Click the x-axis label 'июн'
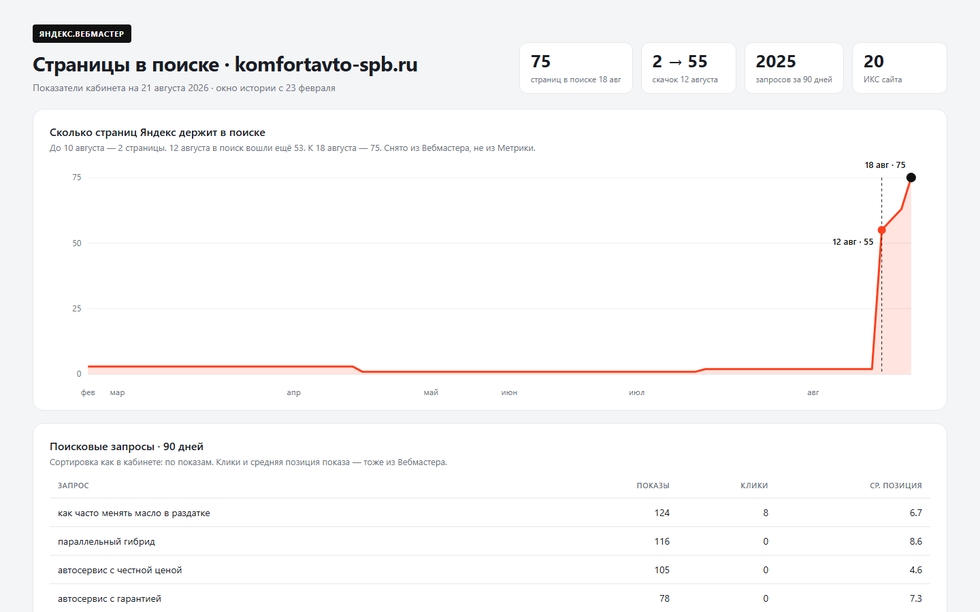 509,393
